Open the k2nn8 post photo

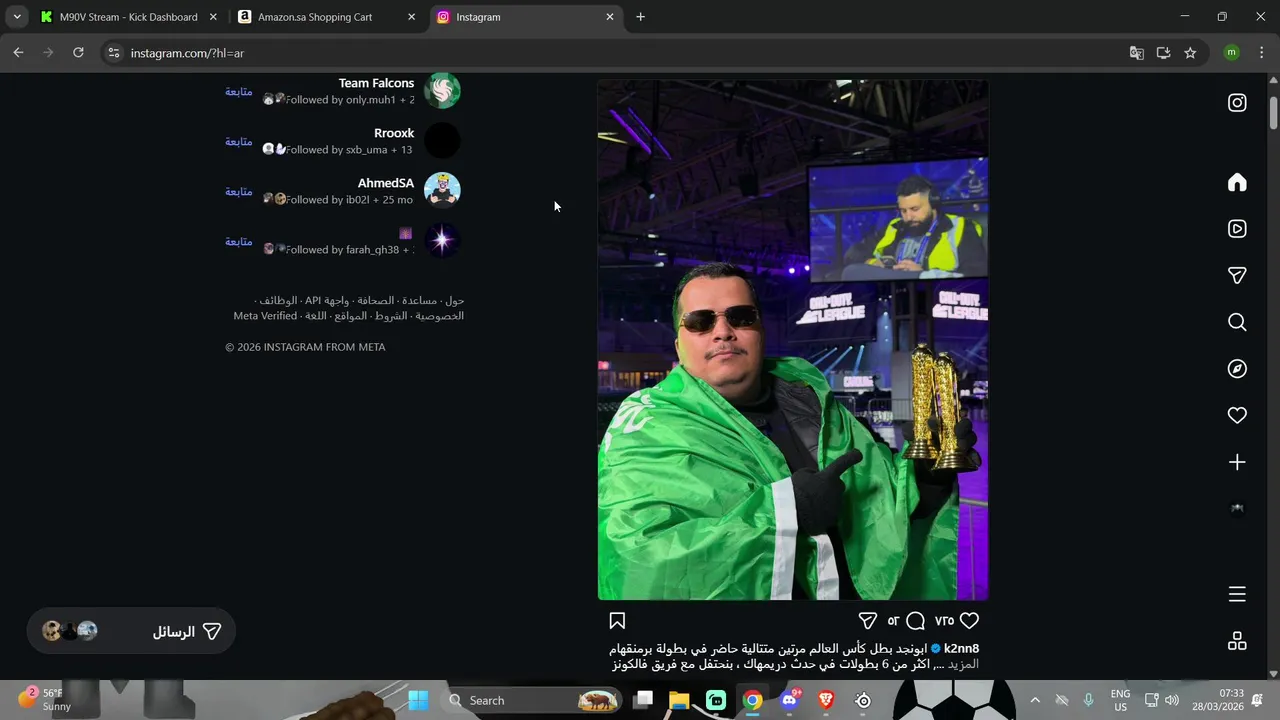793,340
